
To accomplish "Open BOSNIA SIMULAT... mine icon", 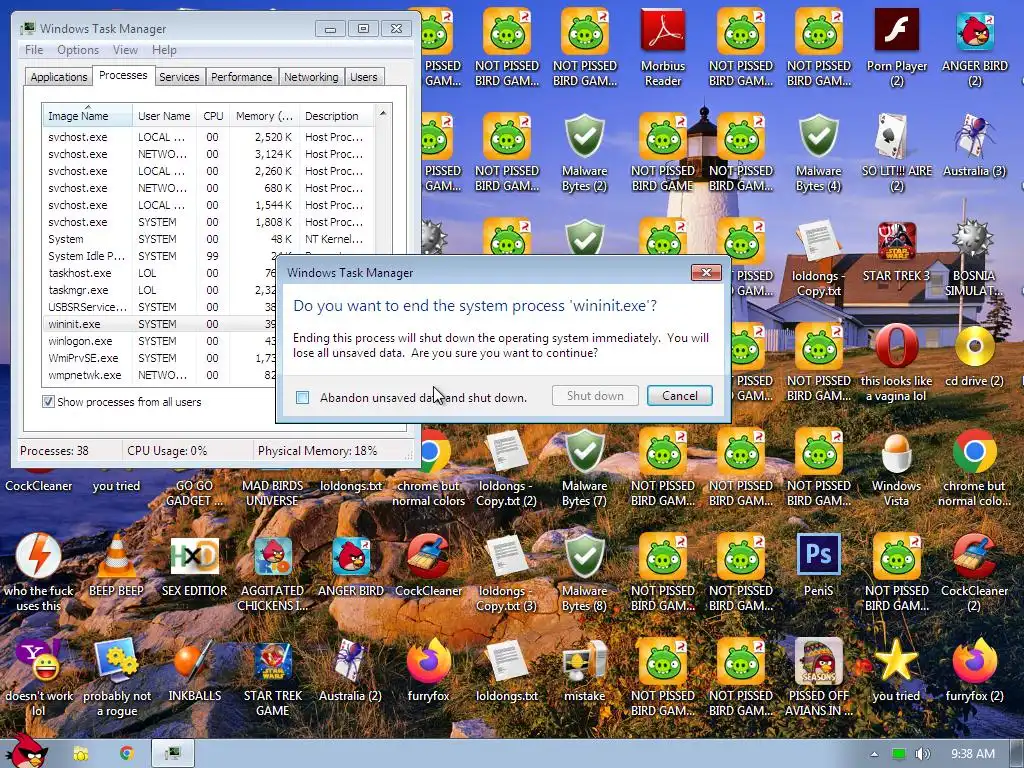I will click(x=974, y=257).
